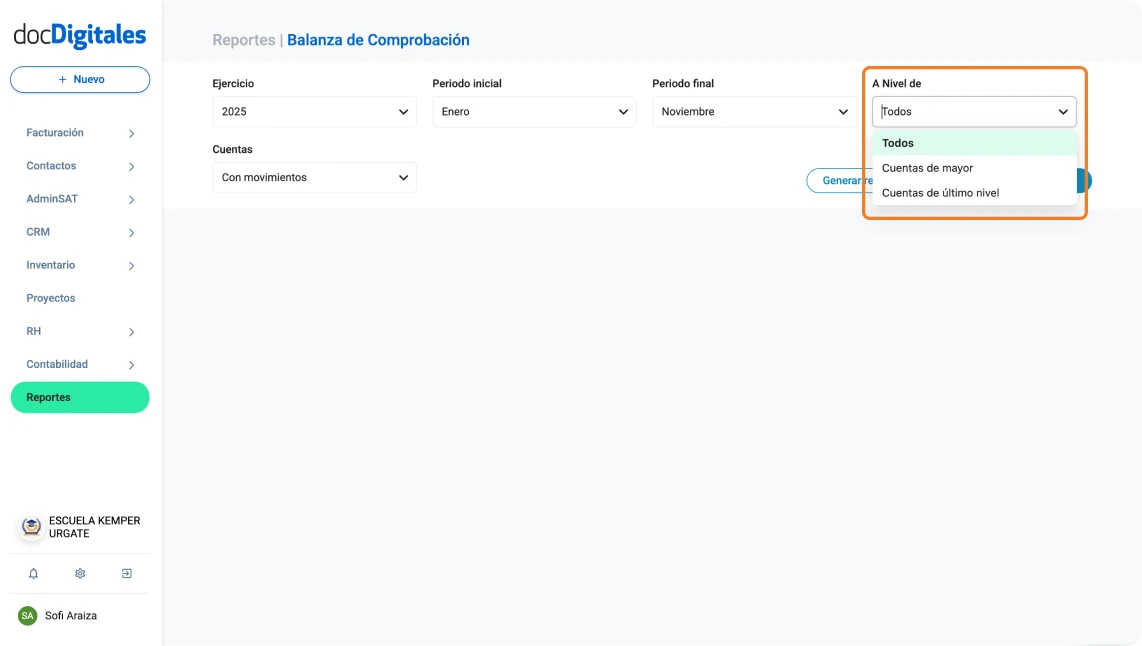Select Todos in the A Nivel de list
The width and height of the screenshot is (1142, 646).
point(898,143)
